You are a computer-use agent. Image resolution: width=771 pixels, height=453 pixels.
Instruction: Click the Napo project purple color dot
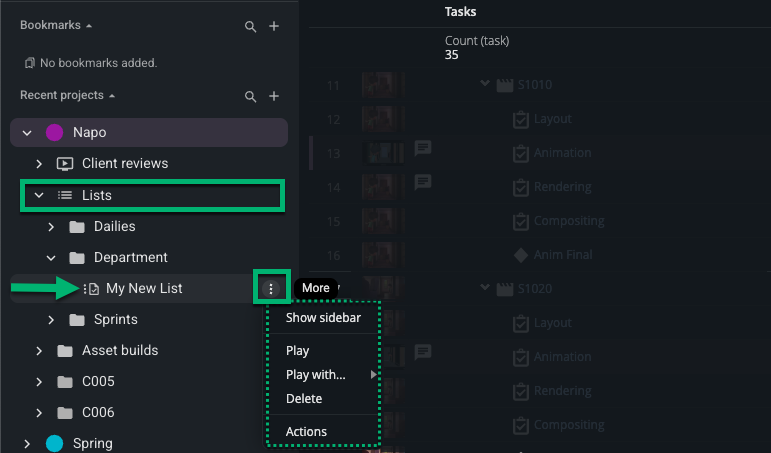tap(55, 132)
